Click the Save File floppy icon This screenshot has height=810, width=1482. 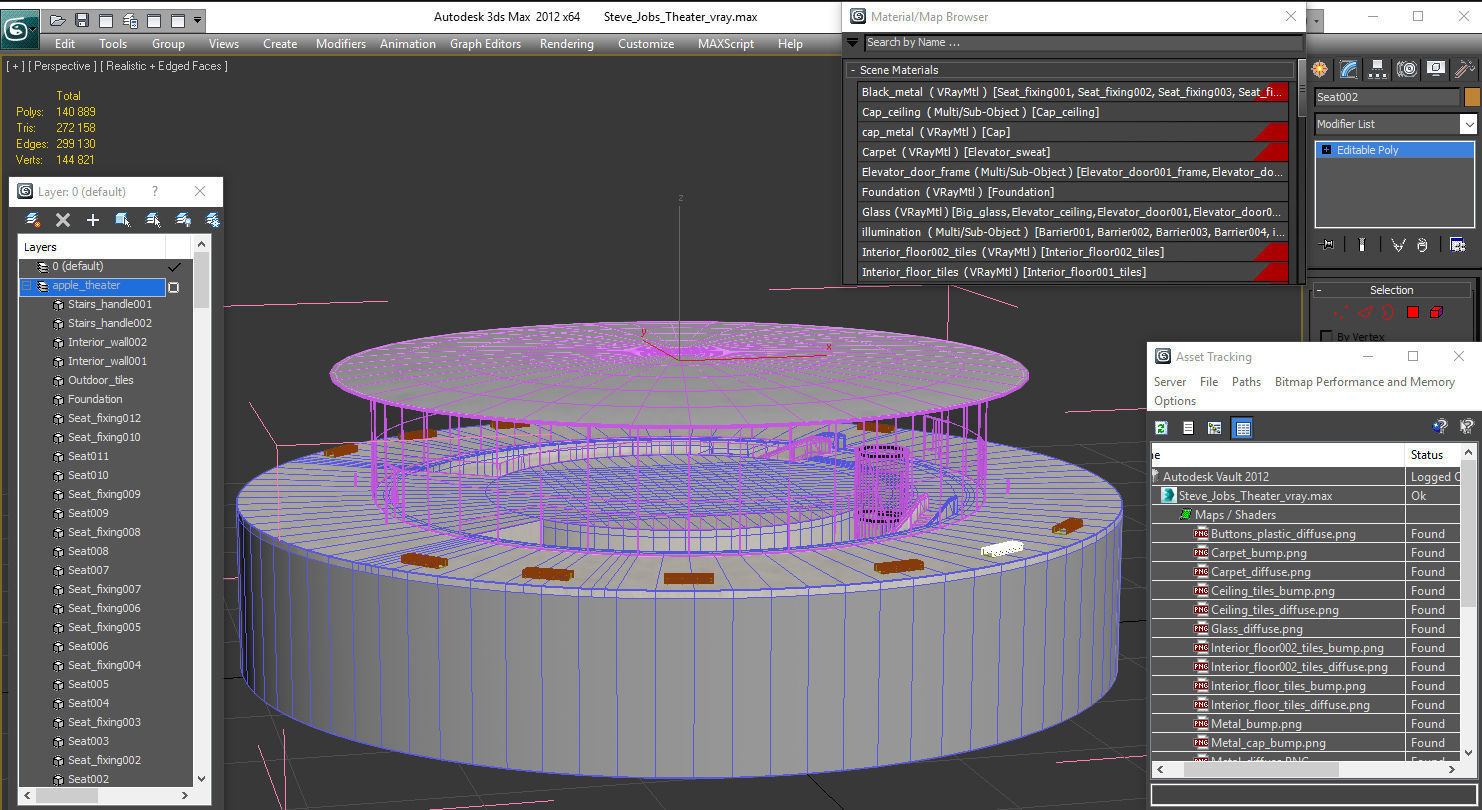[x=82, y=20]
